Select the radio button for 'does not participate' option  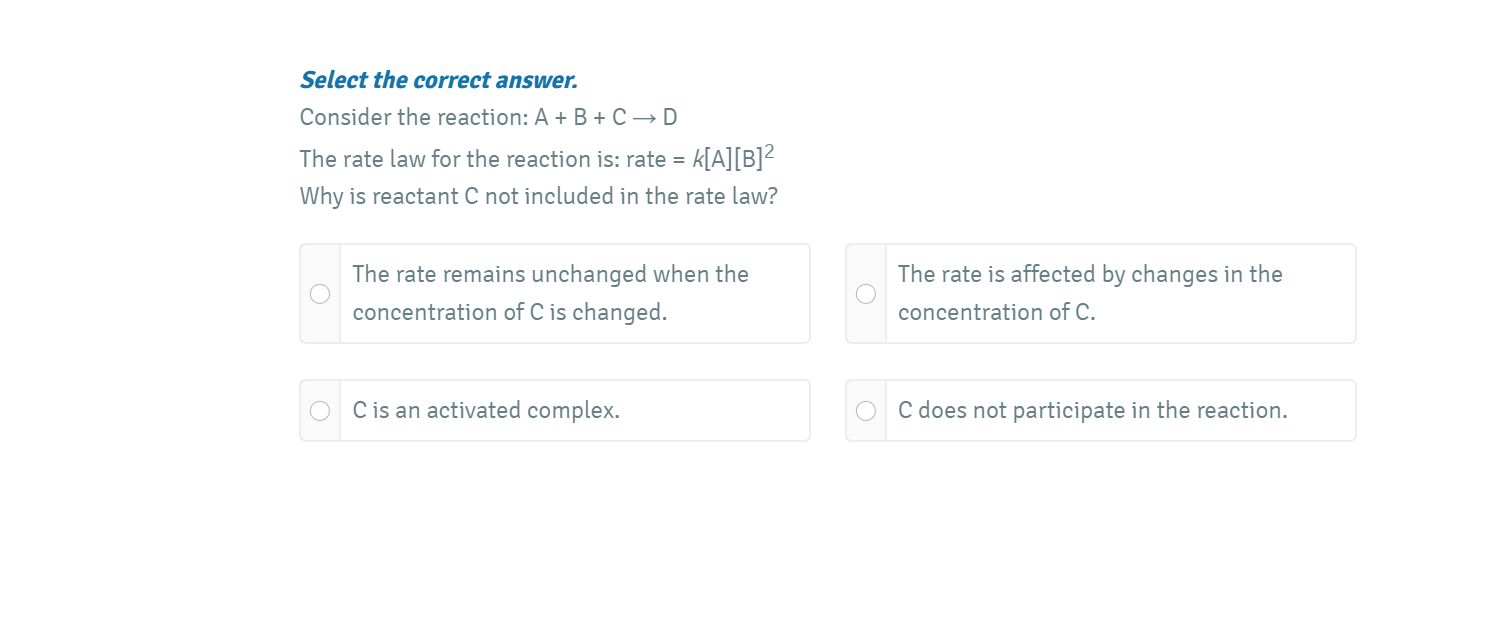(865, 410)
